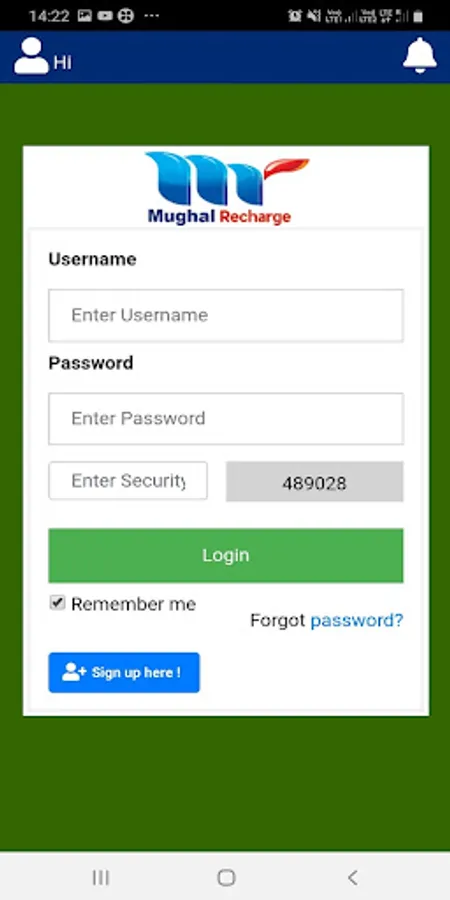
Task: Tap the battery icon in status bar
Action: click(x=418, y=16)
